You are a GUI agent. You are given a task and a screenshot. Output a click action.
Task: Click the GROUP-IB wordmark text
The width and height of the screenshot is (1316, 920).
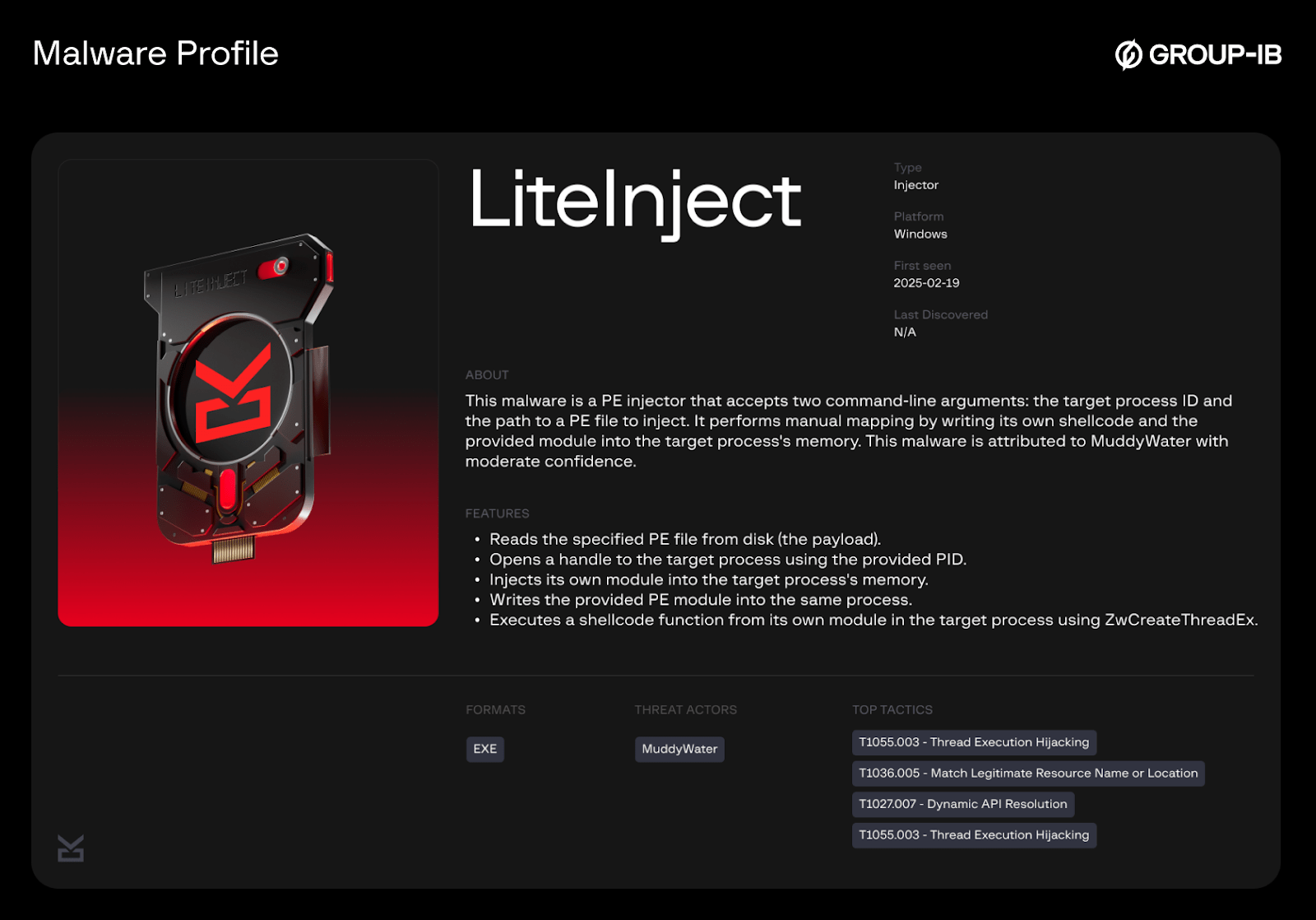[1215, 55]
